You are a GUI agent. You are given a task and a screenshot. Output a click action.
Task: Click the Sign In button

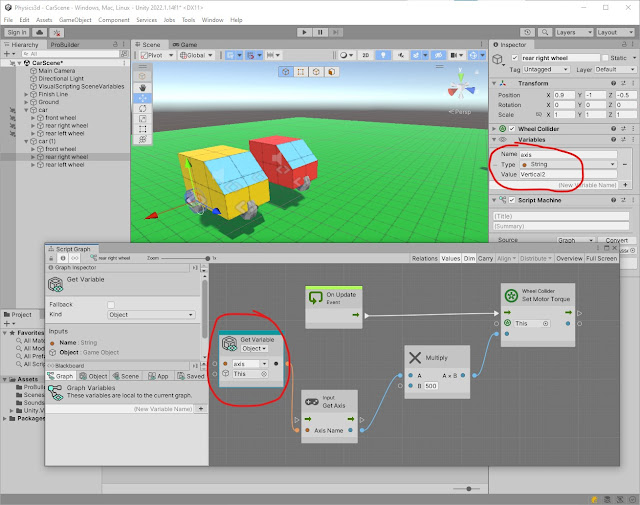(x=17, y=33)
